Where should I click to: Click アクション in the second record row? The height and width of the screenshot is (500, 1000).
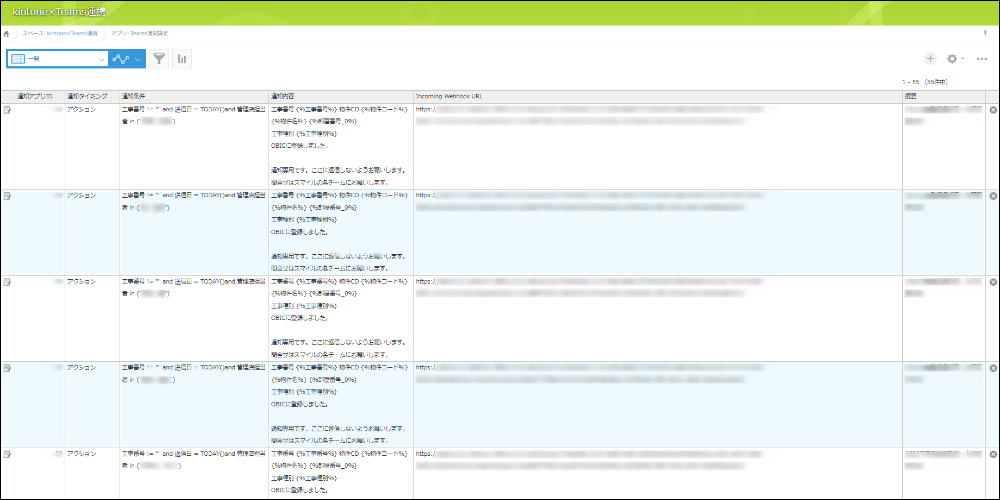coord(82,196)
